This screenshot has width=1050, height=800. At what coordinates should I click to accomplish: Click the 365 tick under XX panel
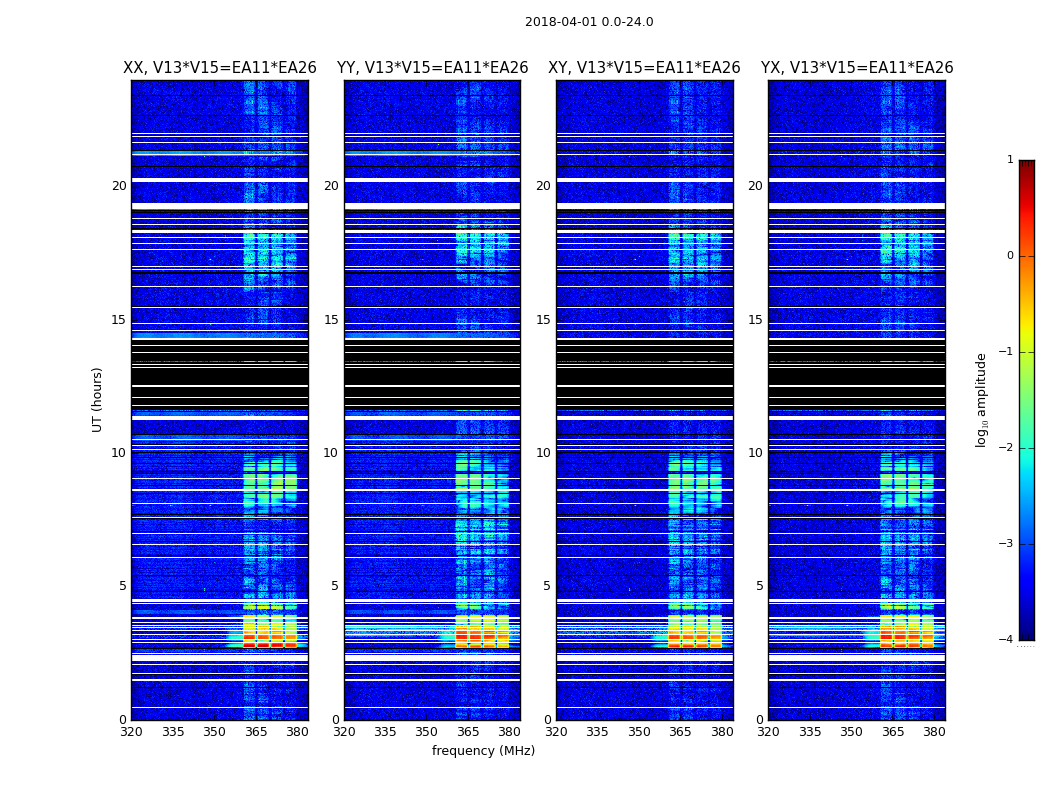[256, 732]
